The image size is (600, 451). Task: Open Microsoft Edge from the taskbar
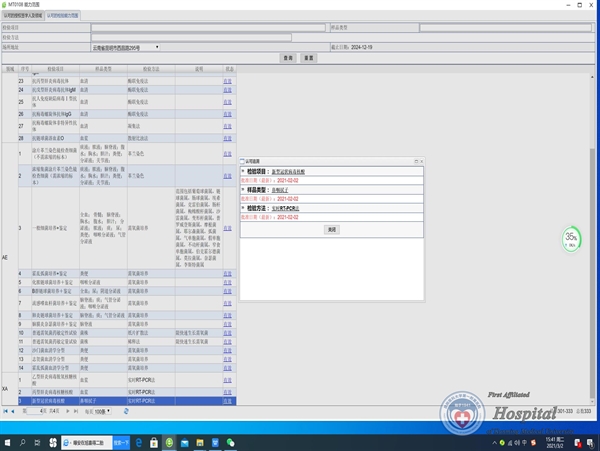139,443
